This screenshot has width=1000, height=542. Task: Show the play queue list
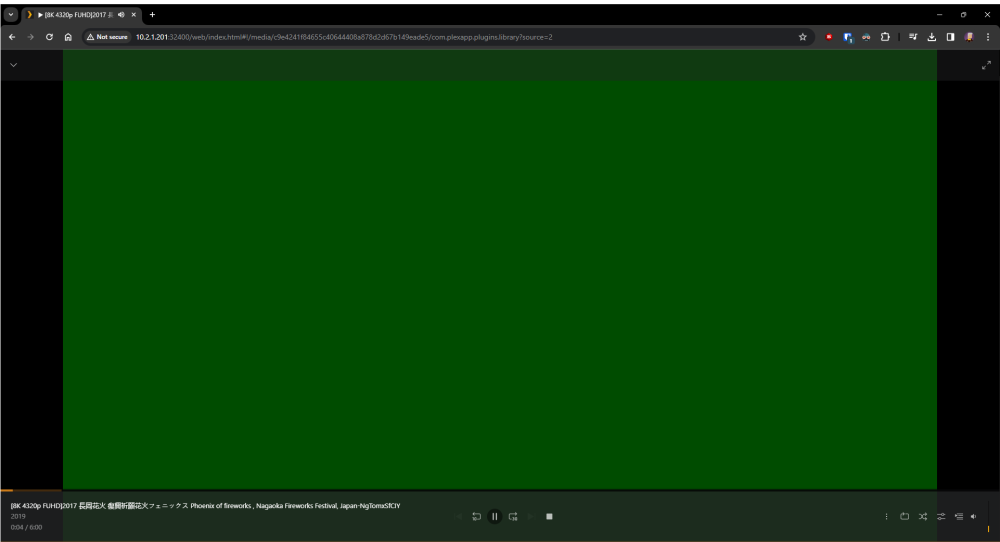pos(959,516)
